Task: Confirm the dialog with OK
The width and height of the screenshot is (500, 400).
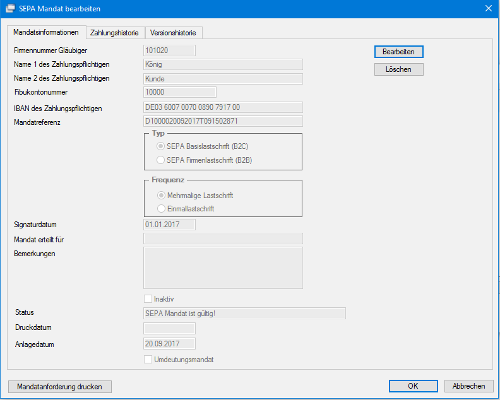Action: (x=413, y=386)
